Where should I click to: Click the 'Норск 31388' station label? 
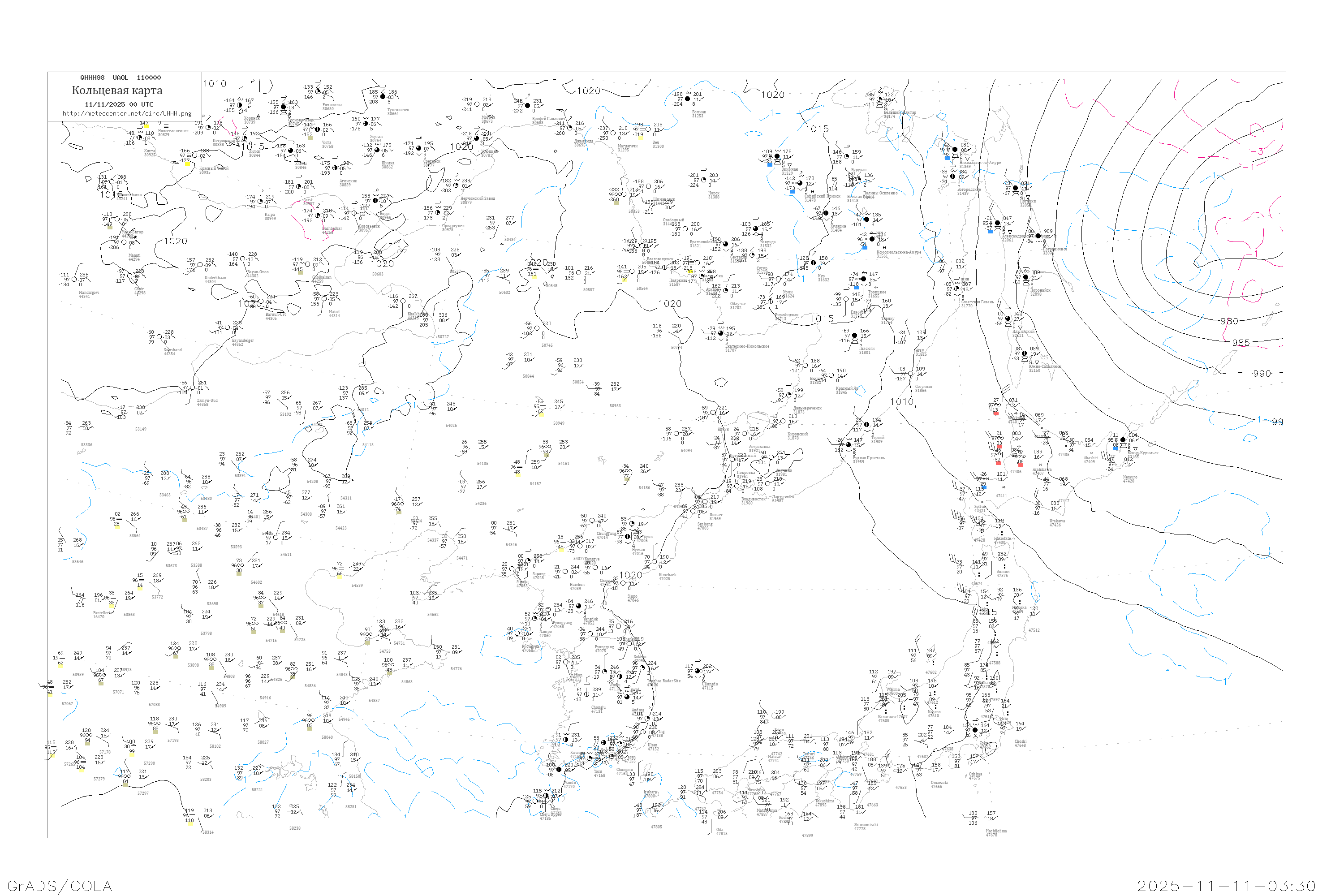(714, 194)
